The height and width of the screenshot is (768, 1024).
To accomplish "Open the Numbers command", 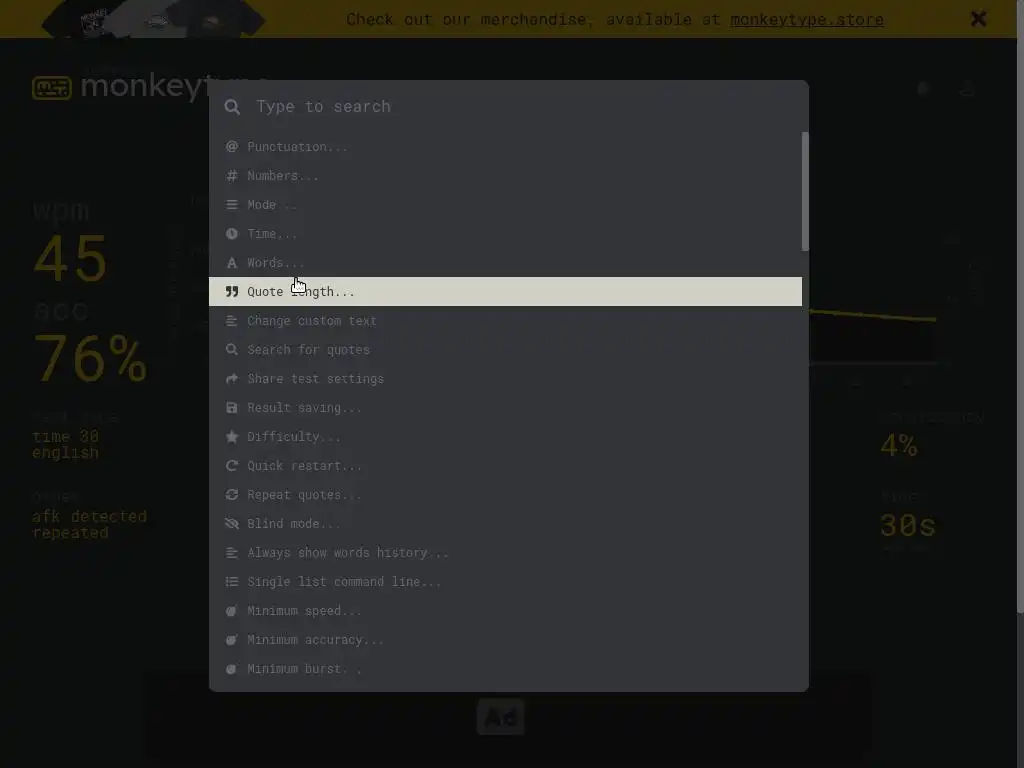I will point(505,176).
